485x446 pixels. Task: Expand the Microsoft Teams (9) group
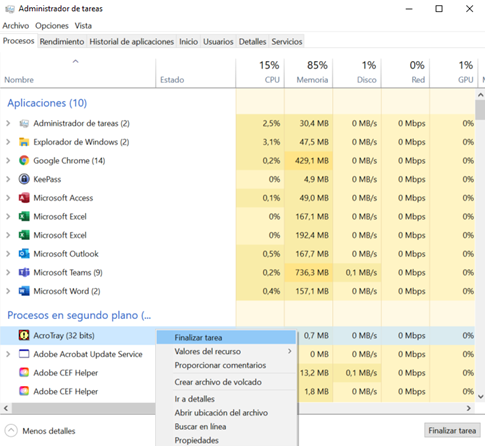tap(8, 273)
